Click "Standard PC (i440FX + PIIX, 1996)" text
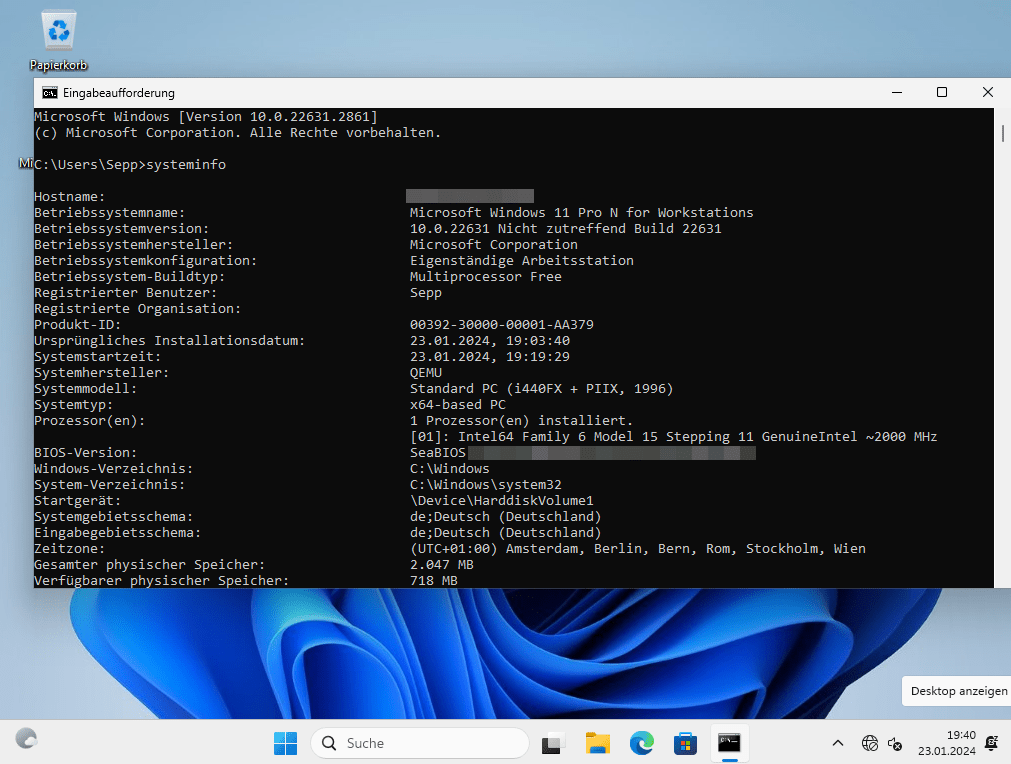1011x764 pixels. pyautogui.click(x=542, y=389)
